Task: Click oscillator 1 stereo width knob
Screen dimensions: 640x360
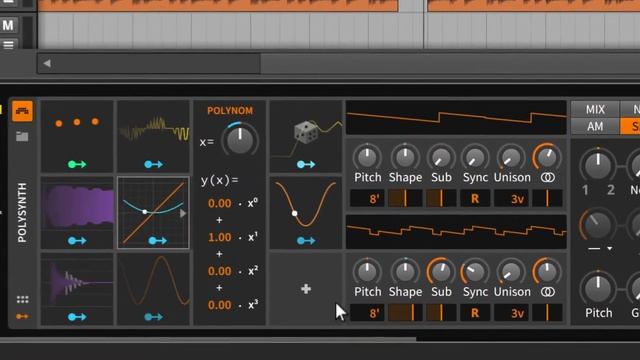Action: coord(547,157)
